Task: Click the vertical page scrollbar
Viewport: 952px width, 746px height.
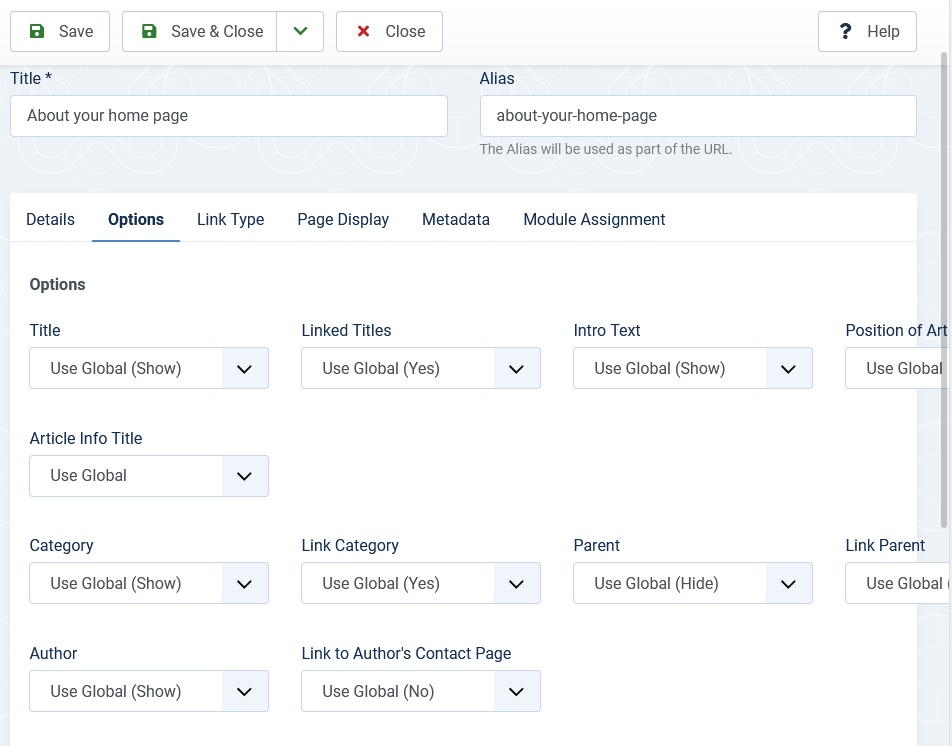Action: 944,290
